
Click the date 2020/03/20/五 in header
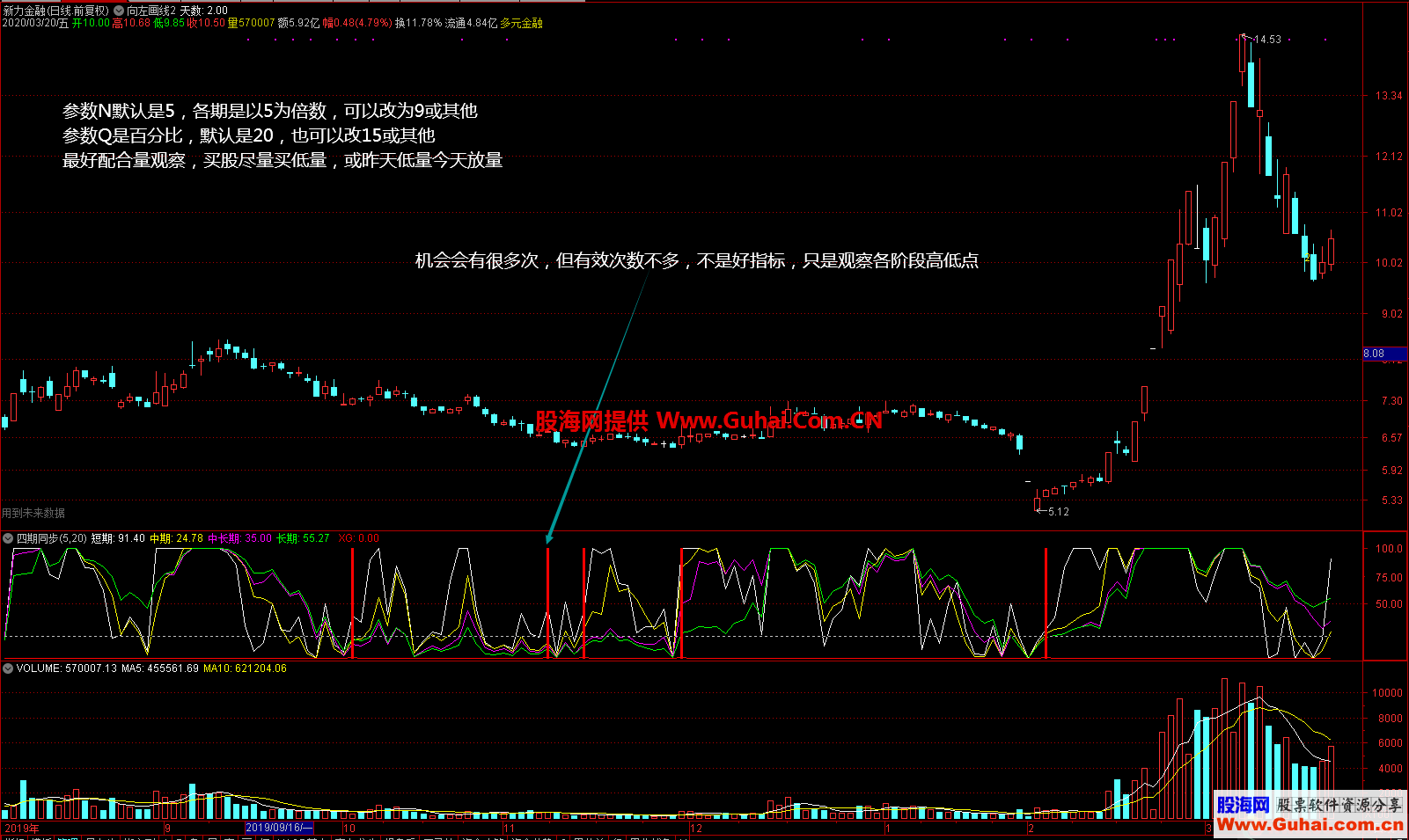[x=35, y=23]
